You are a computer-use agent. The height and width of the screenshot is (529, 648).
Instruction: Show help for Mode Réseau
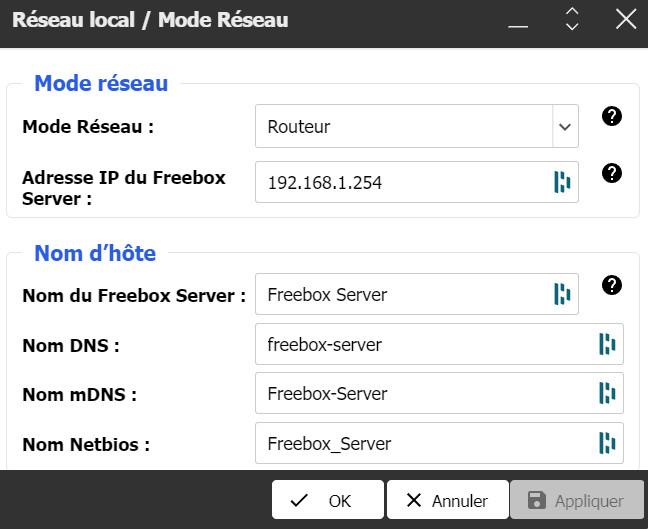point(612,116)
